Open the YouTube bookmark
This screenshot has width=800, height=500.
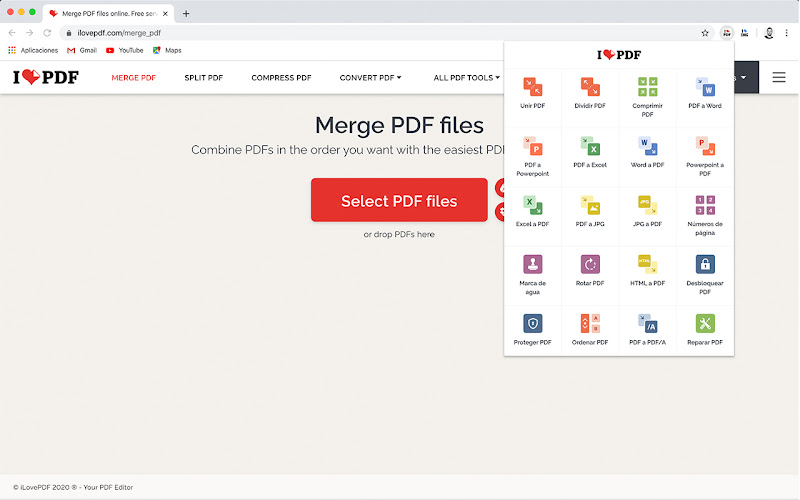click(124, 51)
